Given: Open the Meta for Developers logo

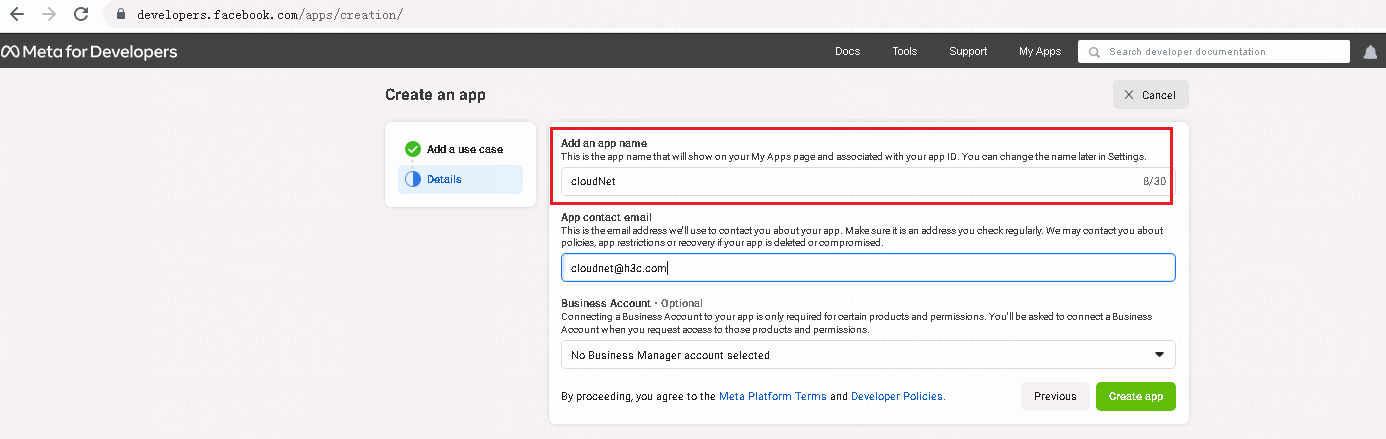Looking at the screenshot, I should (x=89, y=52).
